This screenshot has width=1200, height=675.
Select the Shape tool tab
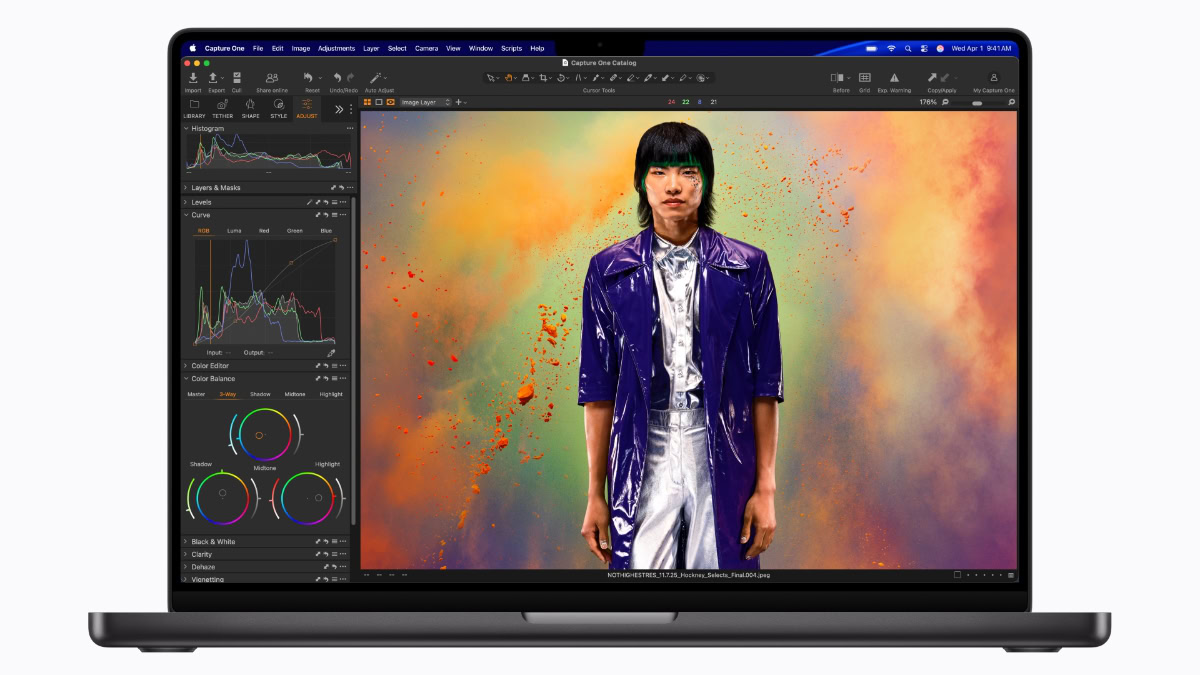click(250, 105)
